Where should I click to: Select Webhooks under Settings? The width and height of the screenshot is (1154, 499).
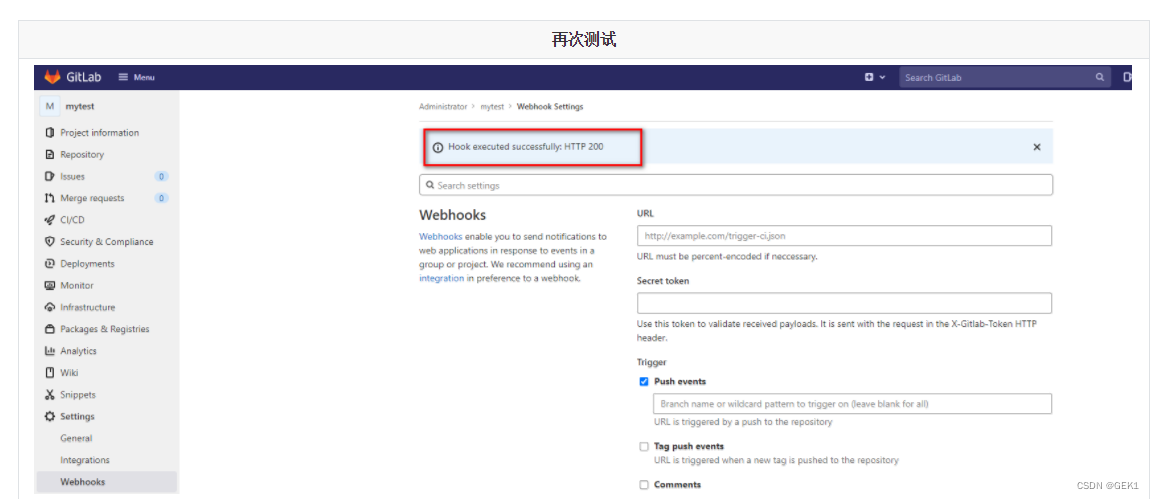tap(82, 482)
